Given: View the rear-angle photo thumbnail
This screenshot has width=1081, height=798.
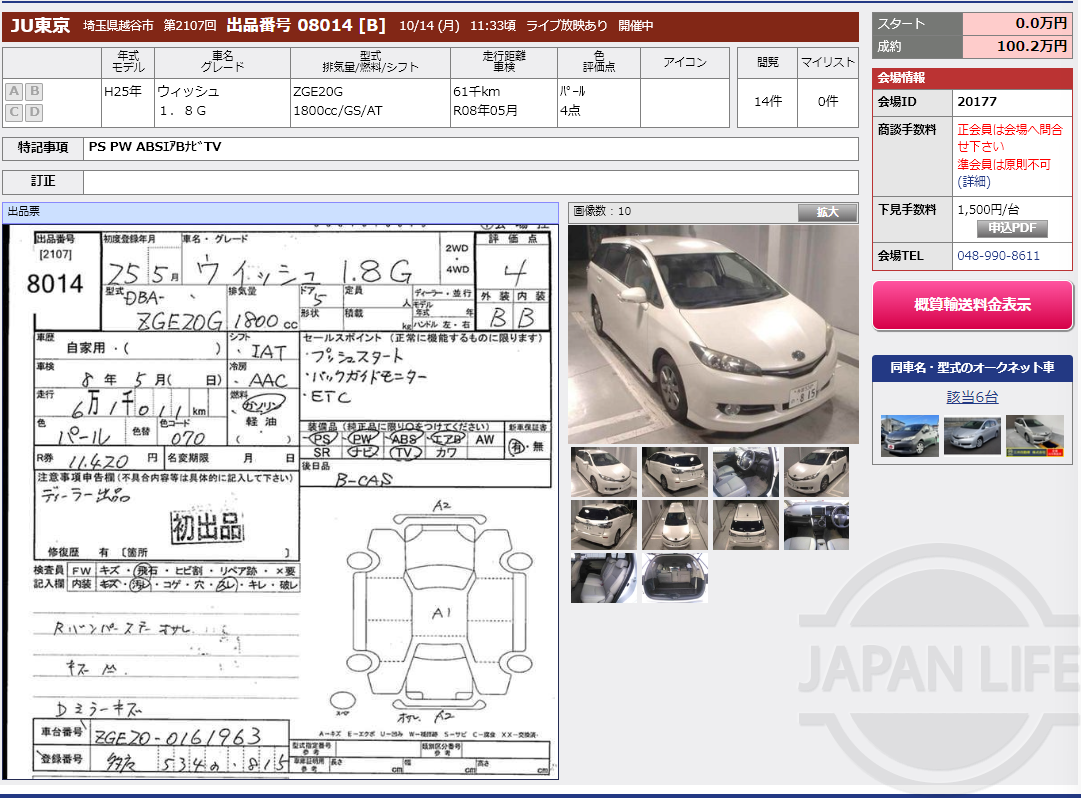Looking at the screenshot, I should tap(675, 470).
